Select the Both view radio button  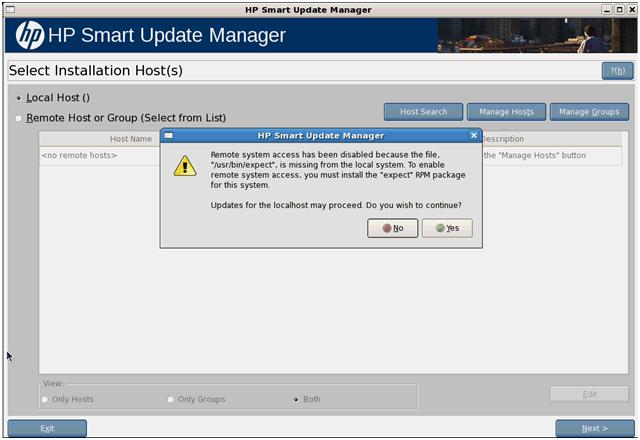coord(297,399)
